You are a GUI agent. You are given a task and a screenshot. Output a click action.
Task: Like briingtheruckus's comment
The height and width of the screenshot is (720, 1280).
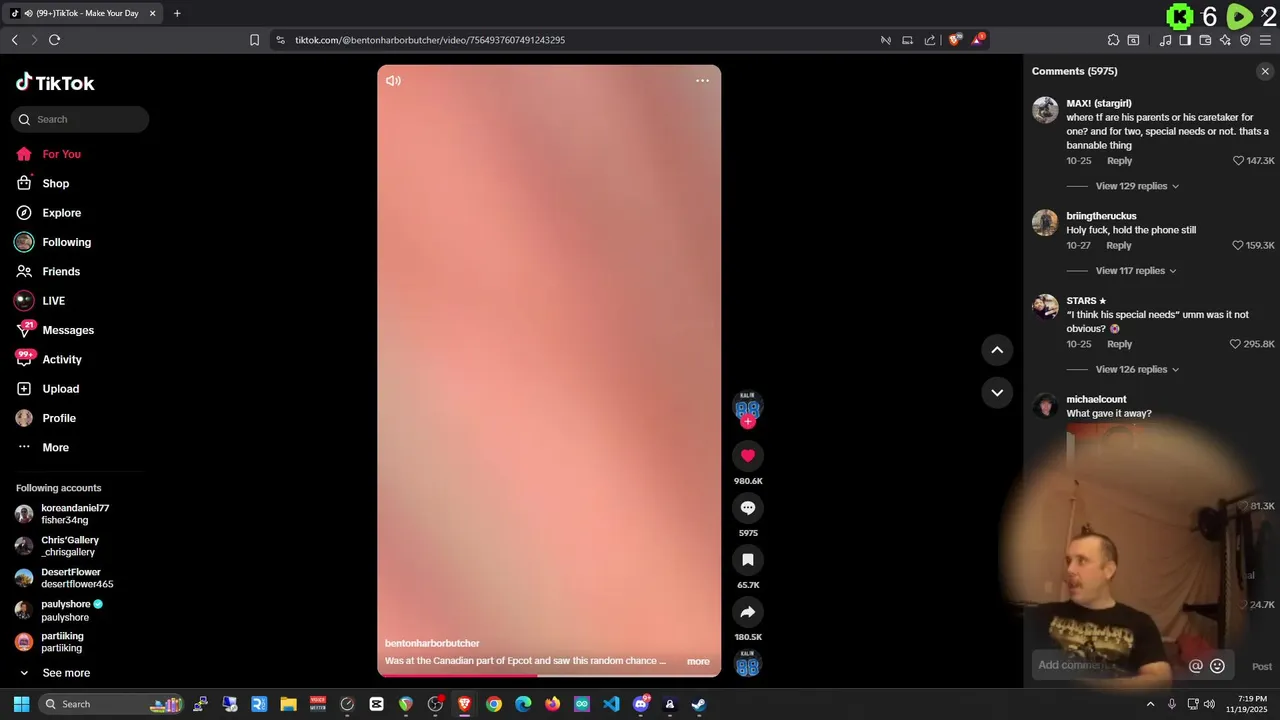[1238, 245]
